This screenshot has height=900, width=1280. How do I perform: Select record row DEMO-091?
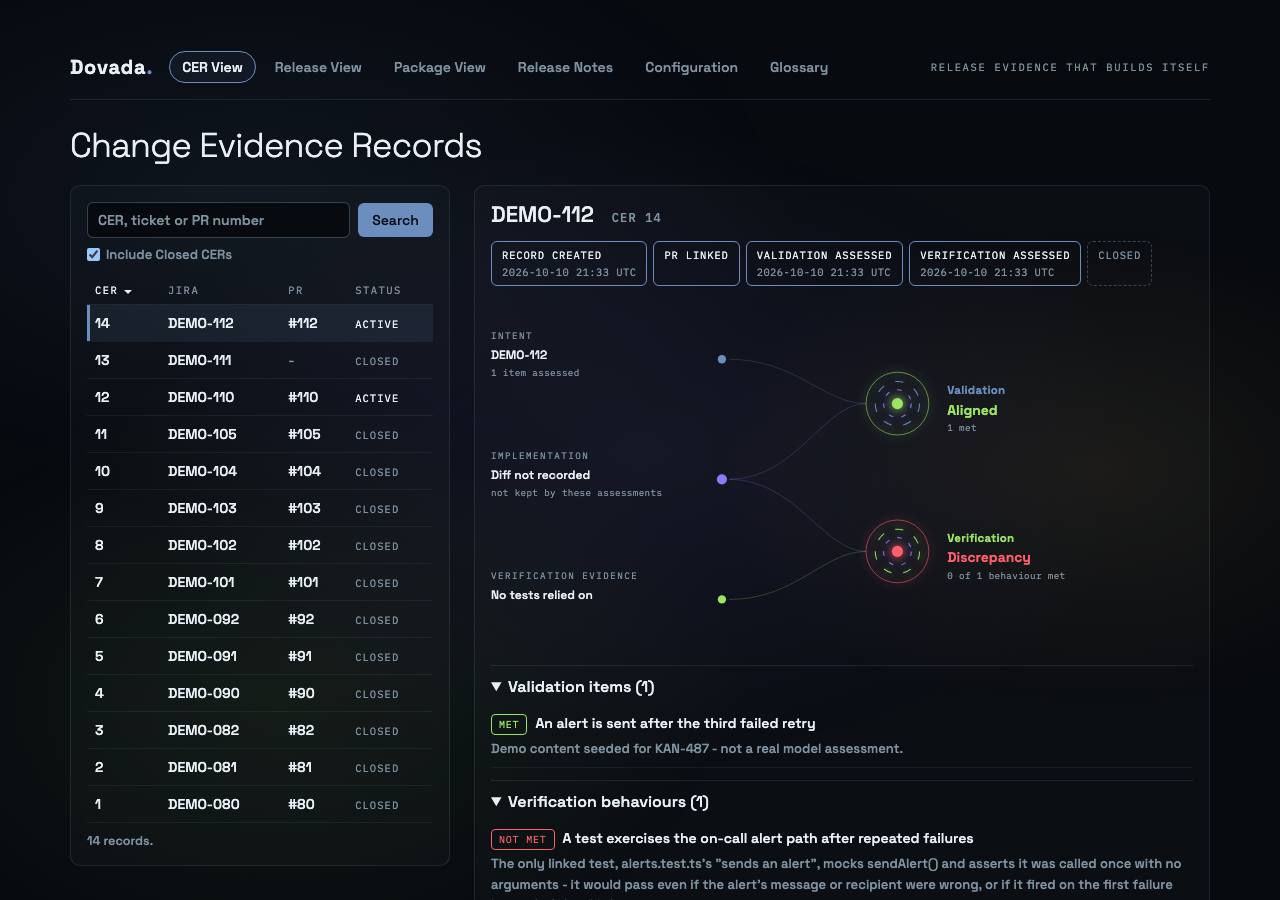tap(260, 656)
